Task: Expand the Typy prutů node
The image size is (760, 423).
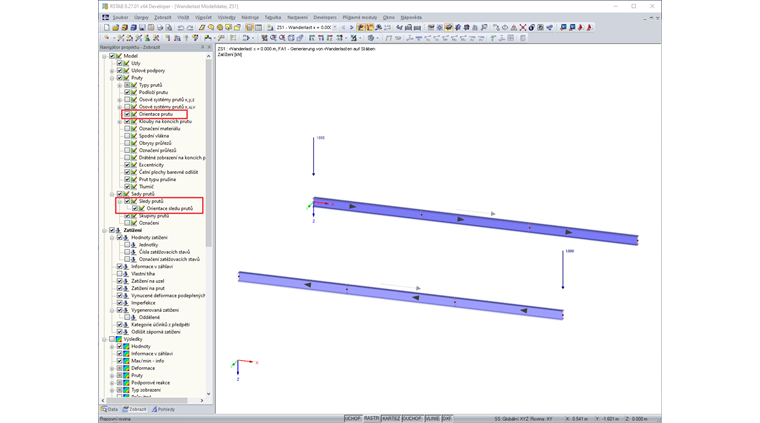Action: (120, 85)
